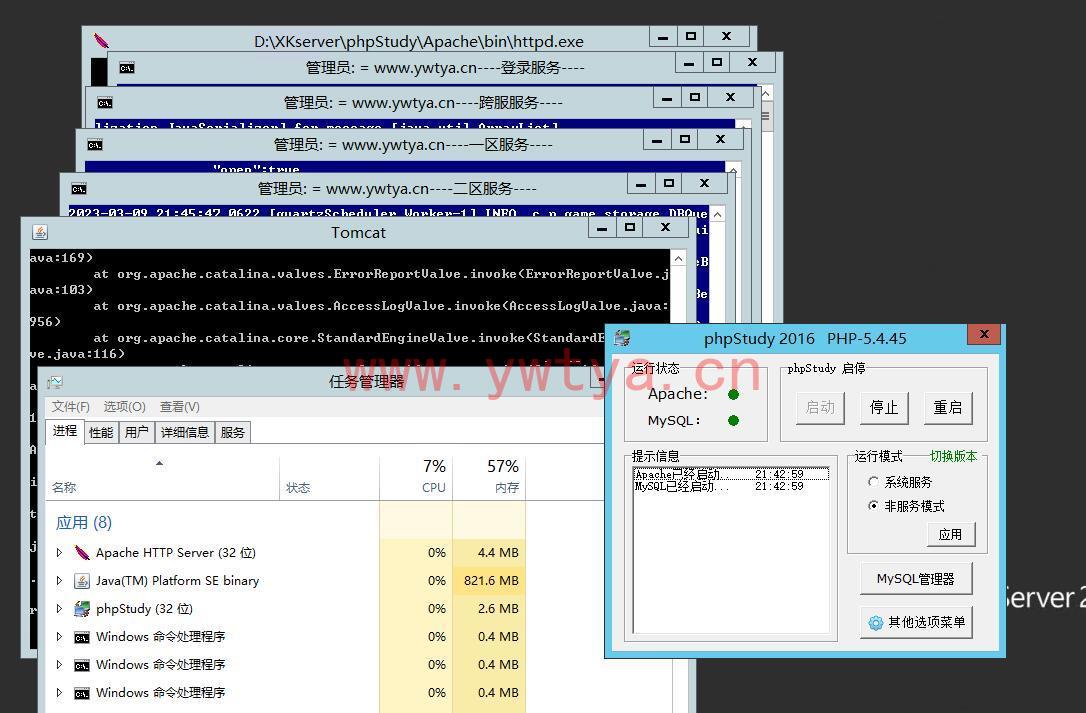Click the 应用 button under 运行模式
This screenshot has width=1086, height=713.
(950, 534)
